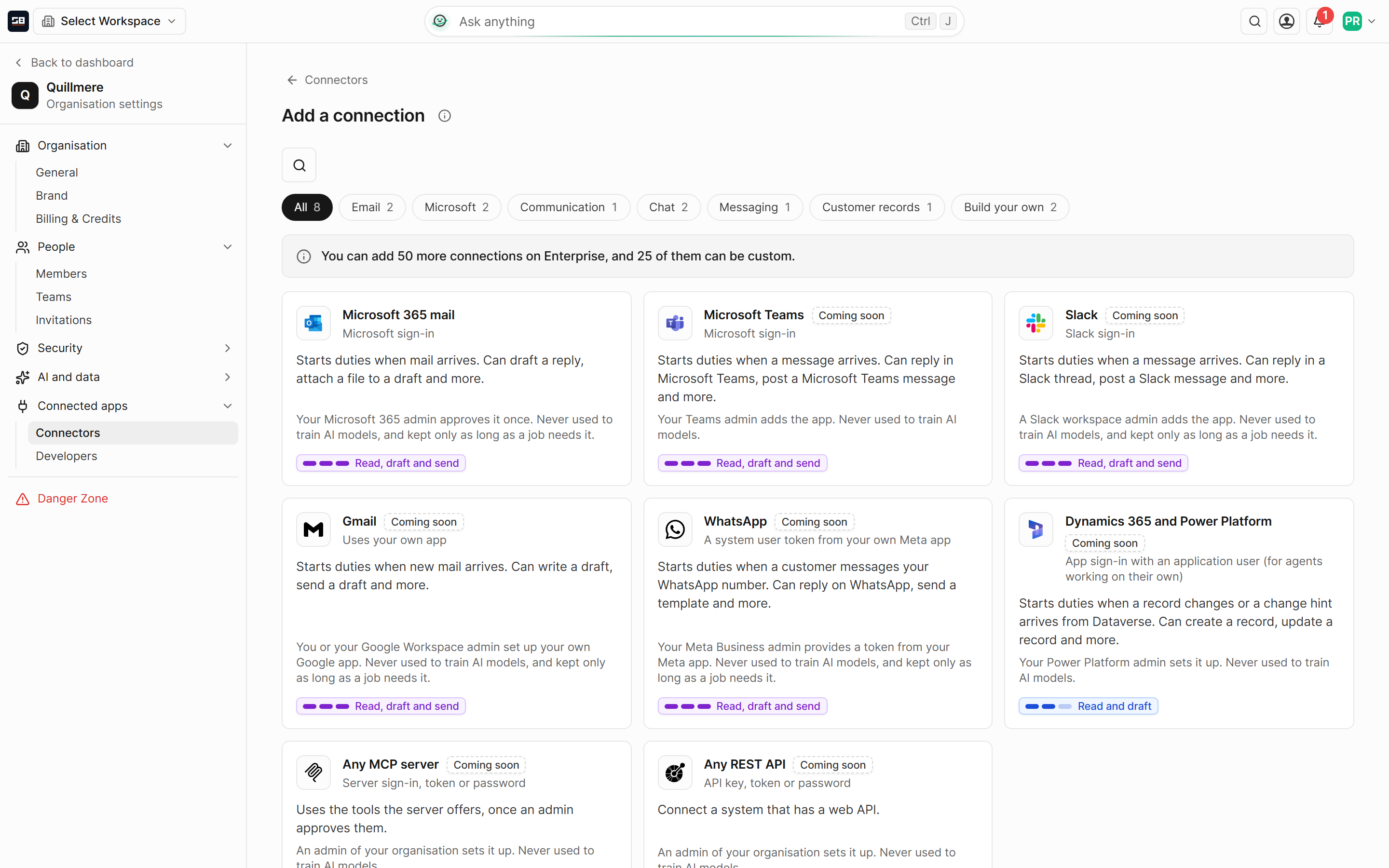Click the info icon beside Add a connection
Image resolution: width=1389 pixels, height=868 pixels.
pos(444,116)
